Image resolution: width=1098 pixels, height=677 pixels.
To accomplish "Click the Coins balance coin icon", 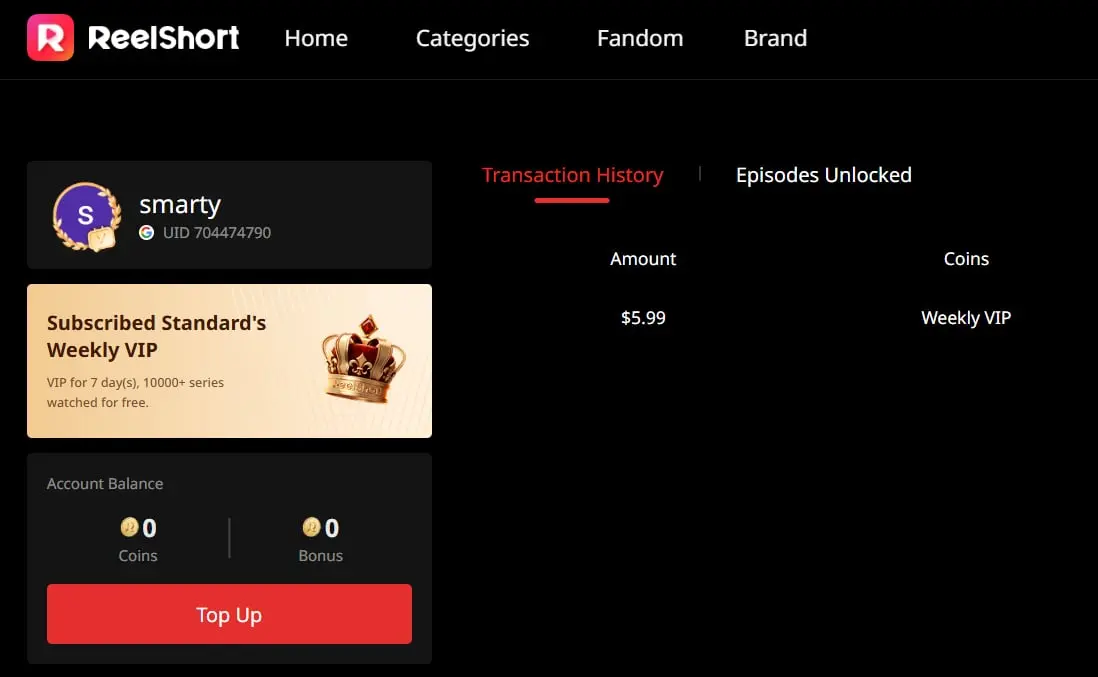I will [x=130, y=526].
